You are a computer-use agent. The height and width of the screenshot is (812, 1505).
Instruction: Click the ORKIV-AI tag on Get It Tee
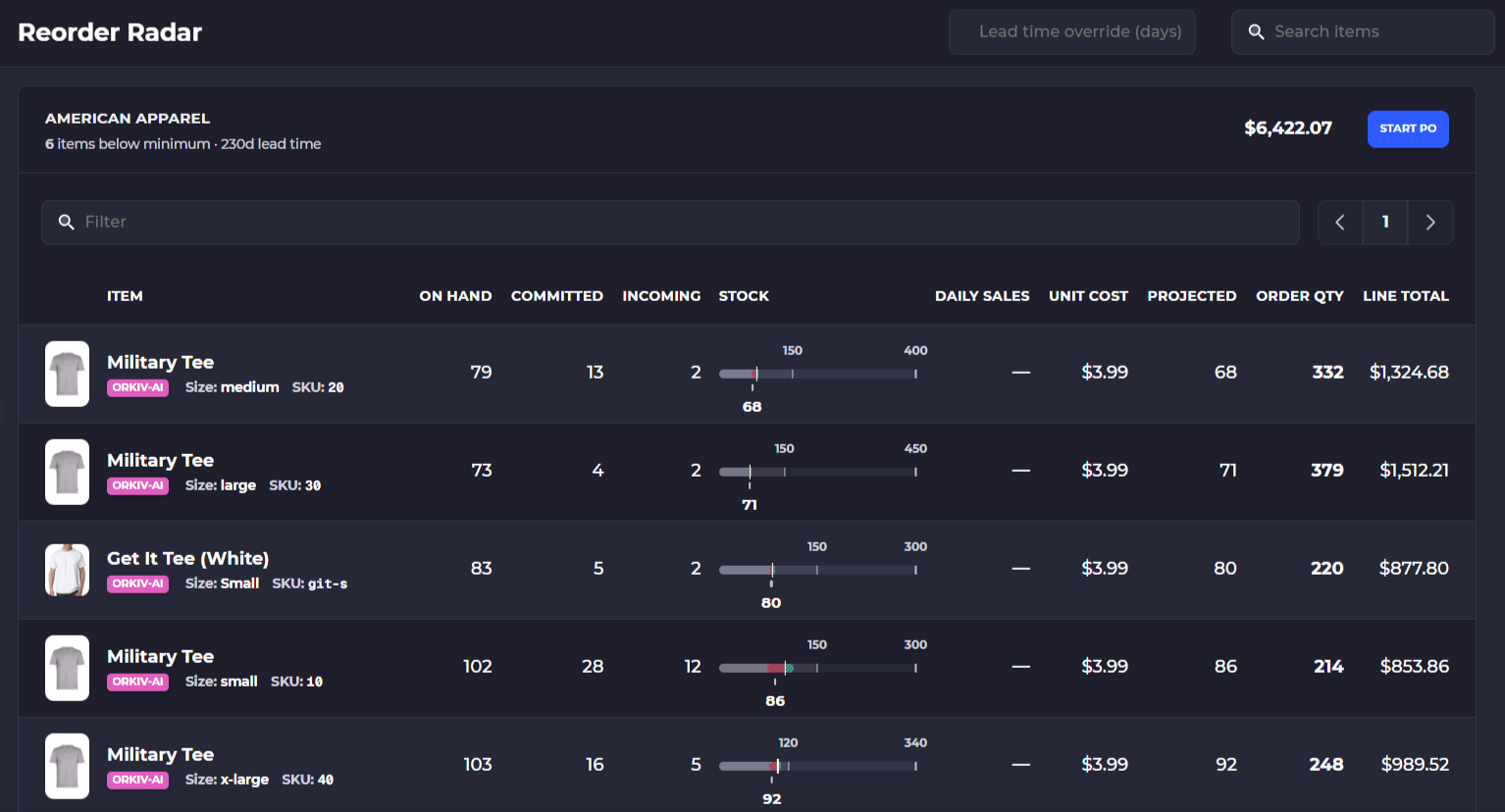(137, 584)
